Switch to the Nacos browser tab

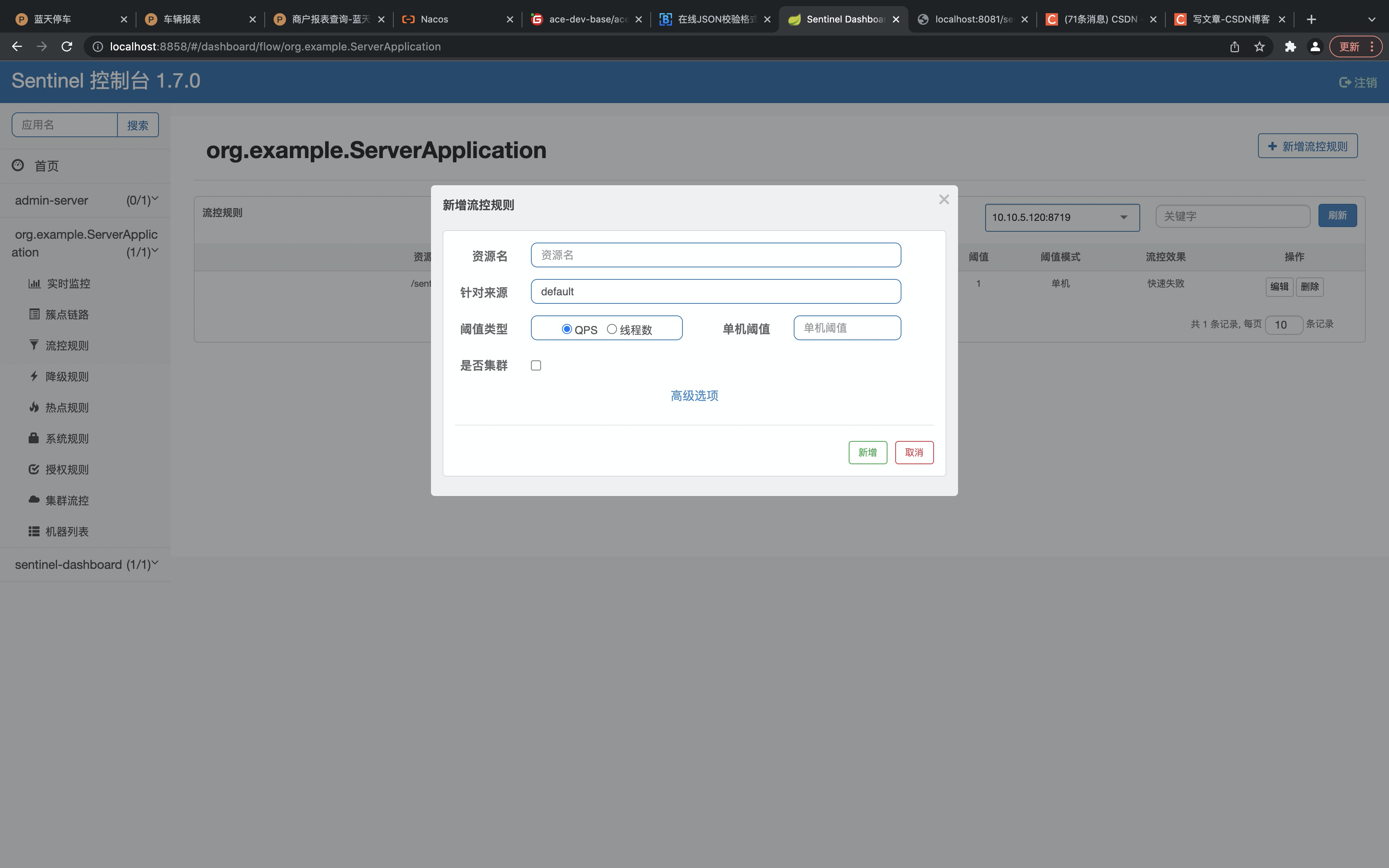click(434, 19)
